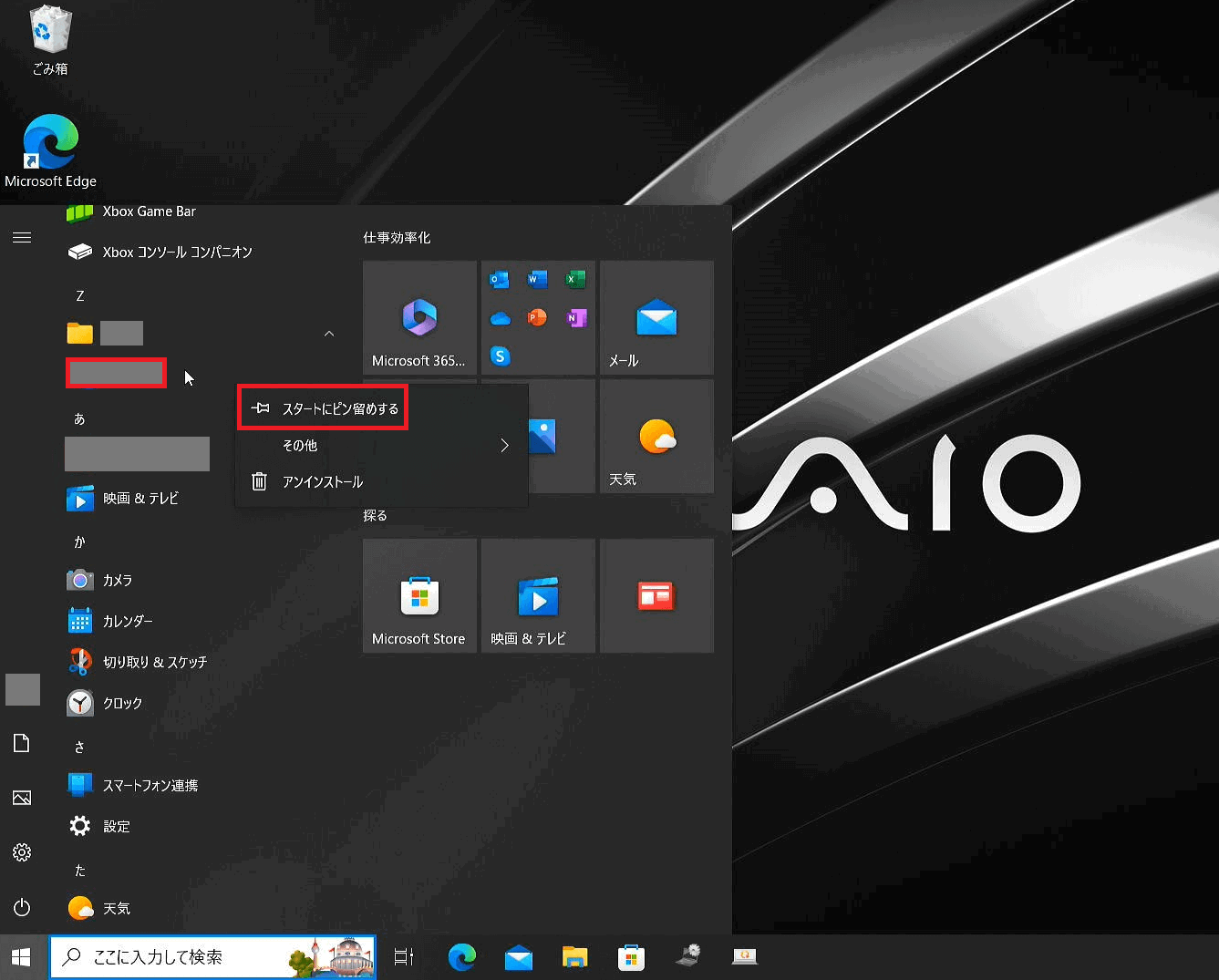Screen dimensions: 1219x980
Task: Click the 仕事効率化 group title
Action: coord(397,238)
